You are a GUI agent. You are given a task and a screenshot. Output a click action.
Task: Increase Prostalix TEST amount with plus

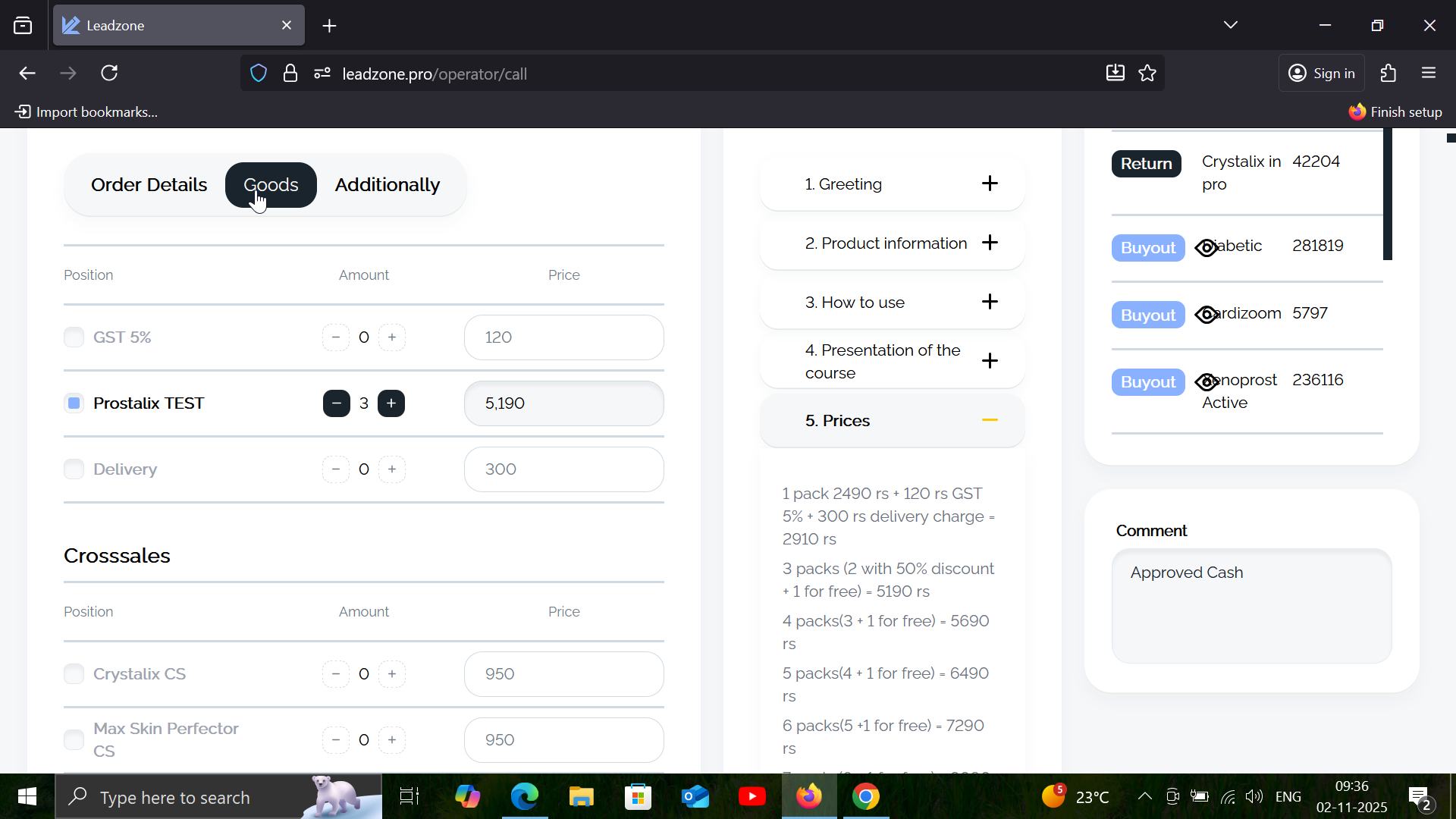click(391, 403)
